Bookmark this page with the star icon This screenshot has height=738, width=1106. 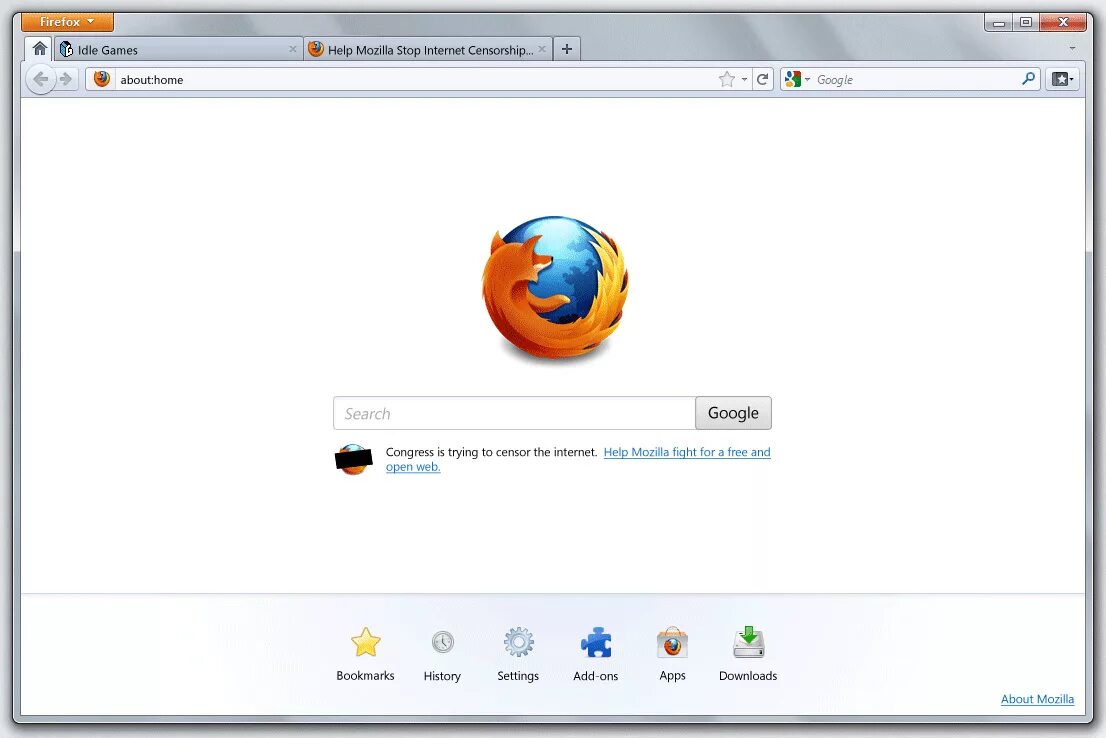point(727,79)
